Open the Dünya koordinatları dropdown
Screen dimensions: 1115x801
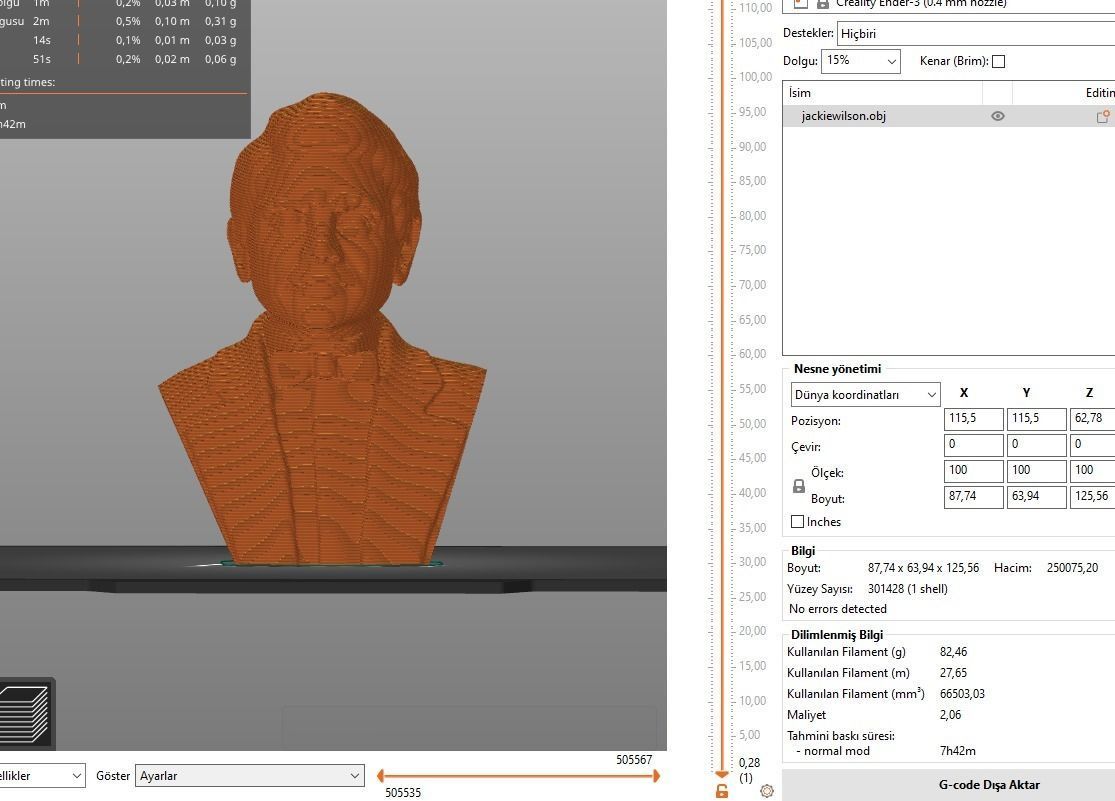(865, 395)
